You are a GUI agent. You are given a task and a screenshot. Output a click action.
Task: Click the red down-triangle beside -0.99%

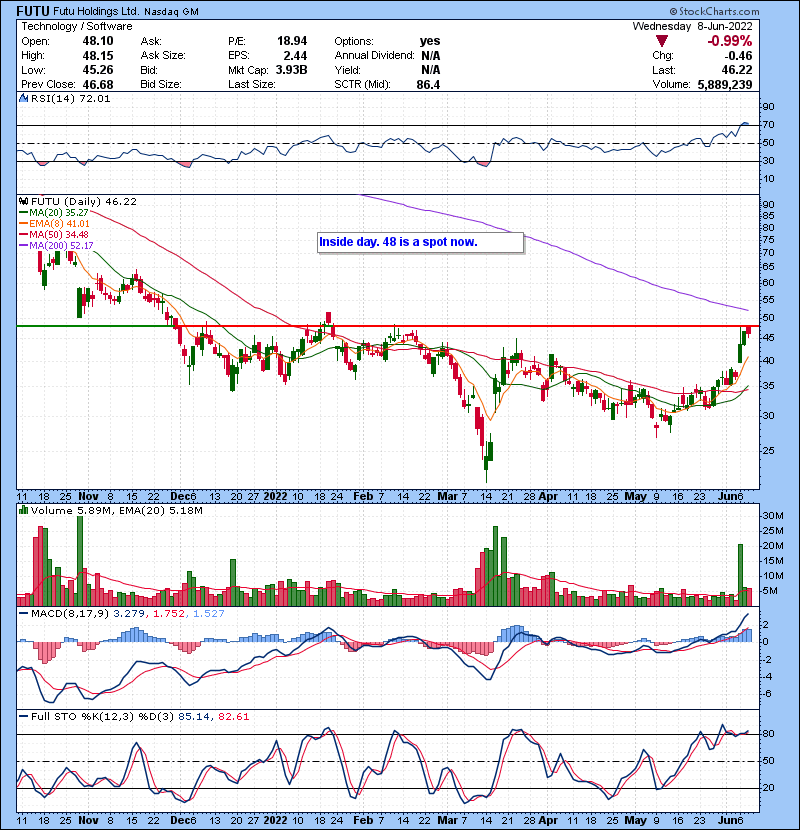(662, 41)
